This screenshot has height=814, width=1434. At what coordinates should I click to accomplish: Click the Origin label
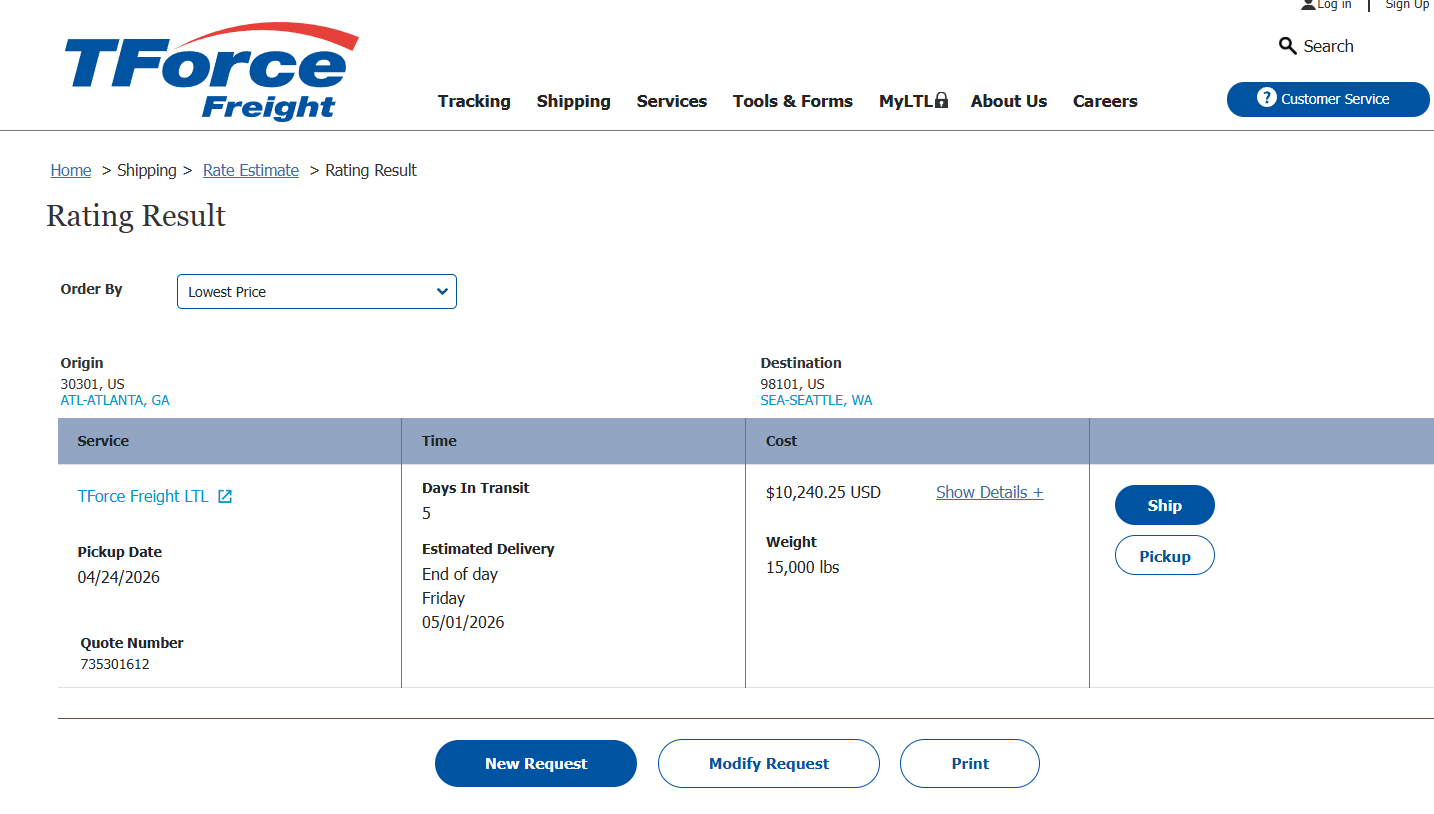pyautogui.click(x=82, y=363)
